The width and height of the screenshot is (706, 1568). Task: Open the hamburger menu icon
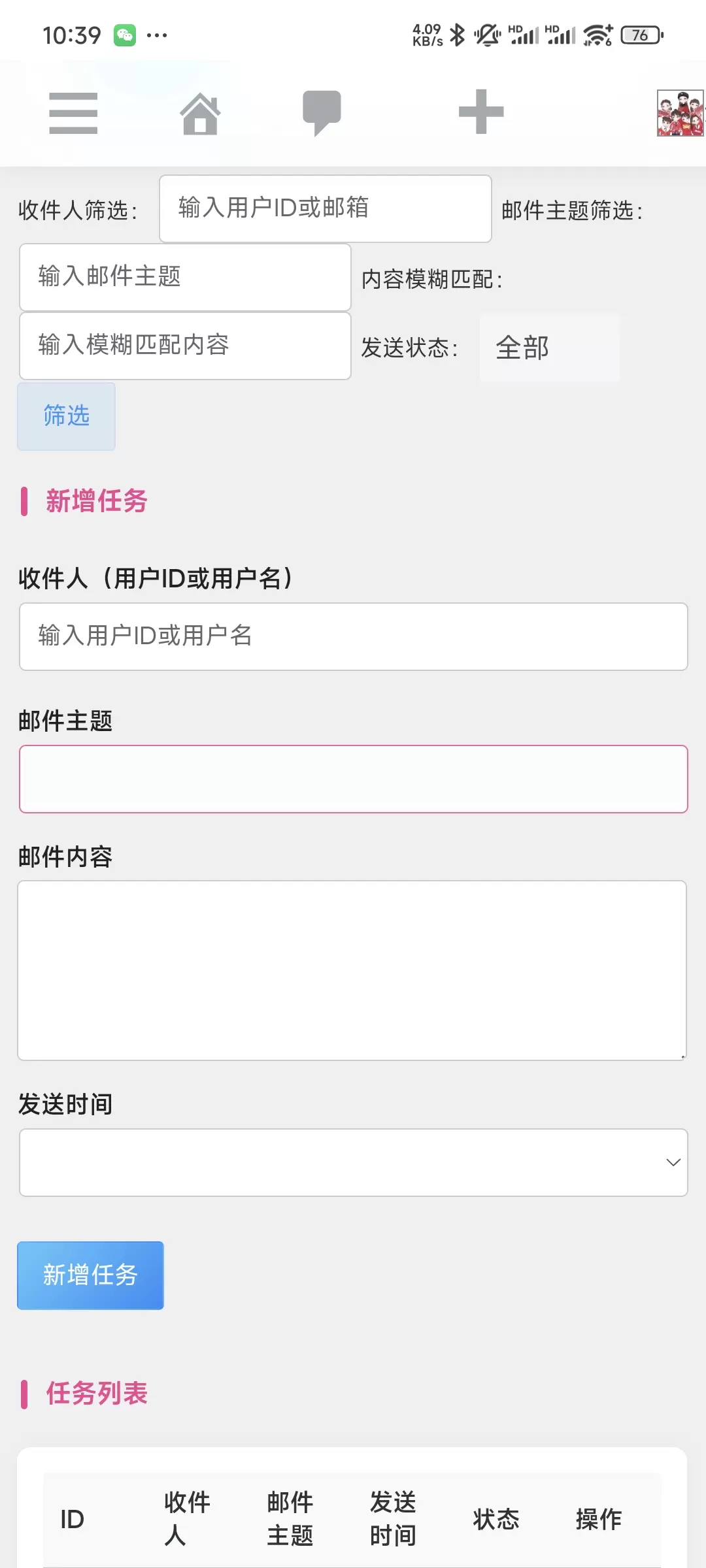[x=73, y=113]
